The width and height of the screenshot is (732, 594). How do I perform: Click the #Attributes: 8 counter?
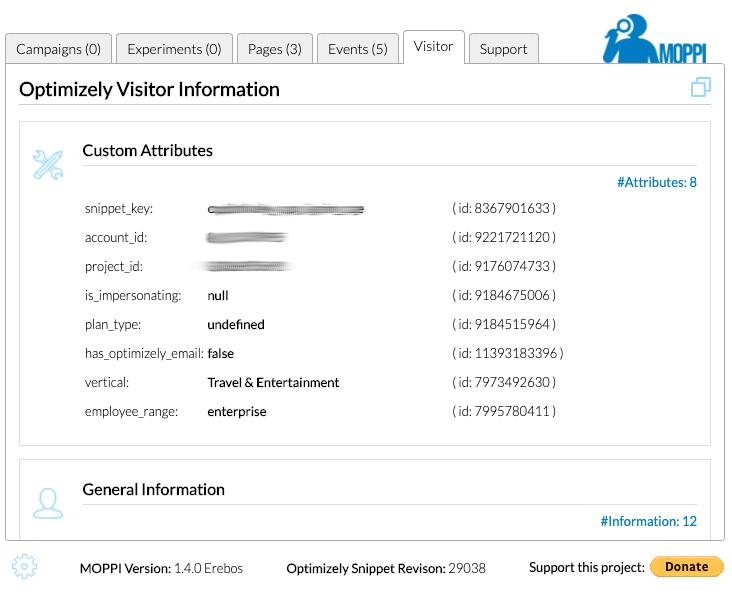[656, 182]
